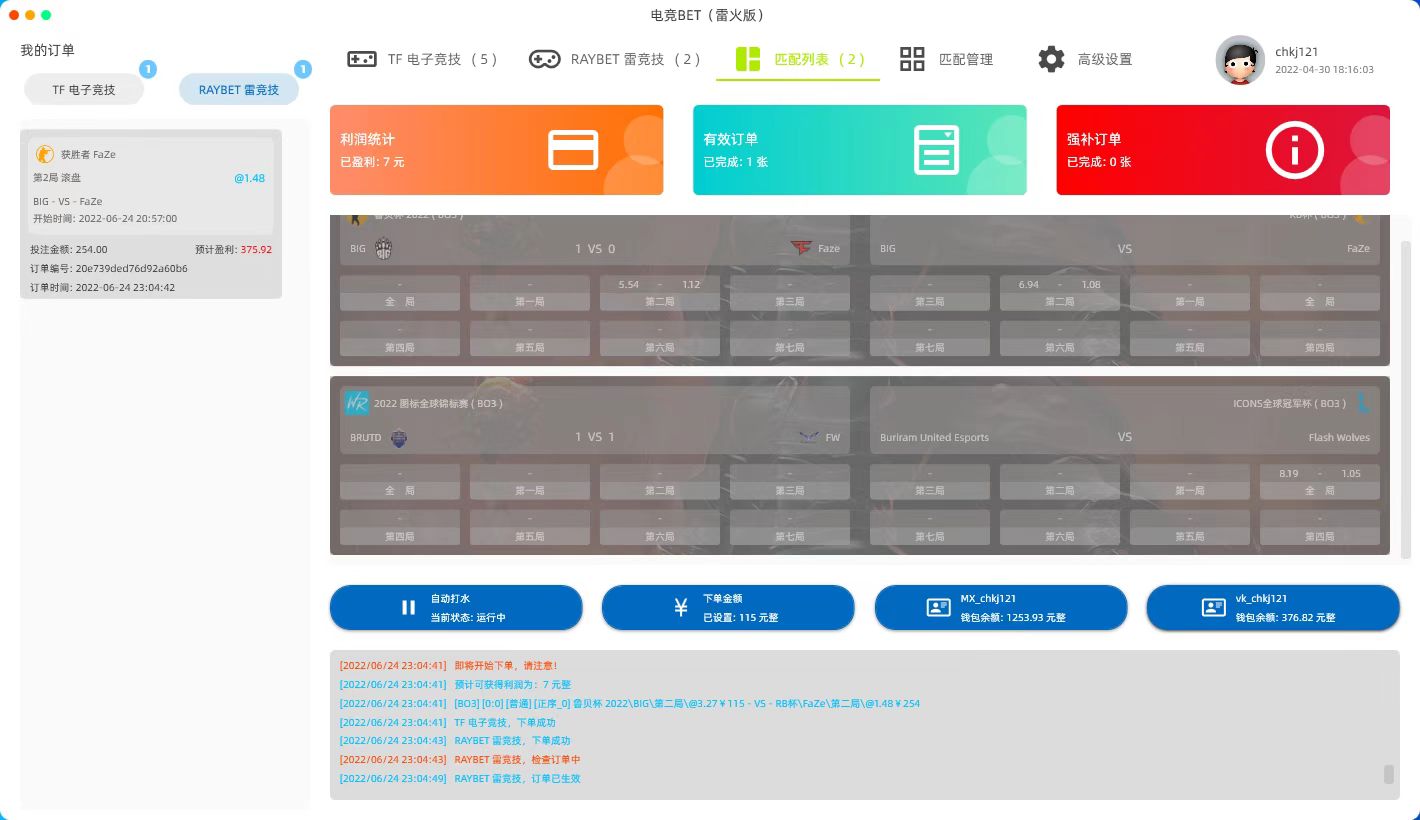Click the Faze team logo
Screen dimensions: 1420x820
coord(802,249)
